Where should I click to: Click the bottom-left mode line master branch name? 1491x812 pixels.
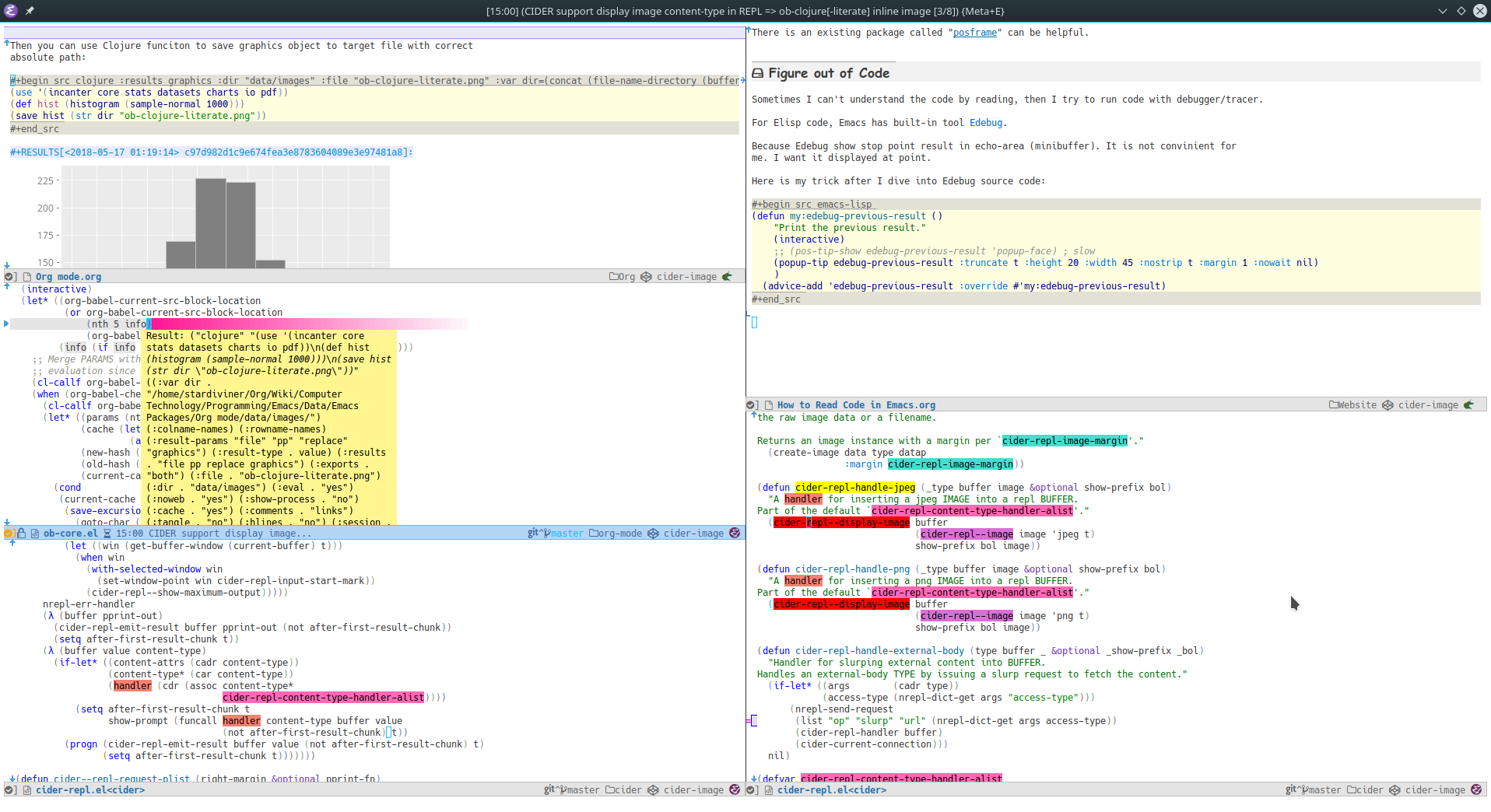(x=584, y=790)
